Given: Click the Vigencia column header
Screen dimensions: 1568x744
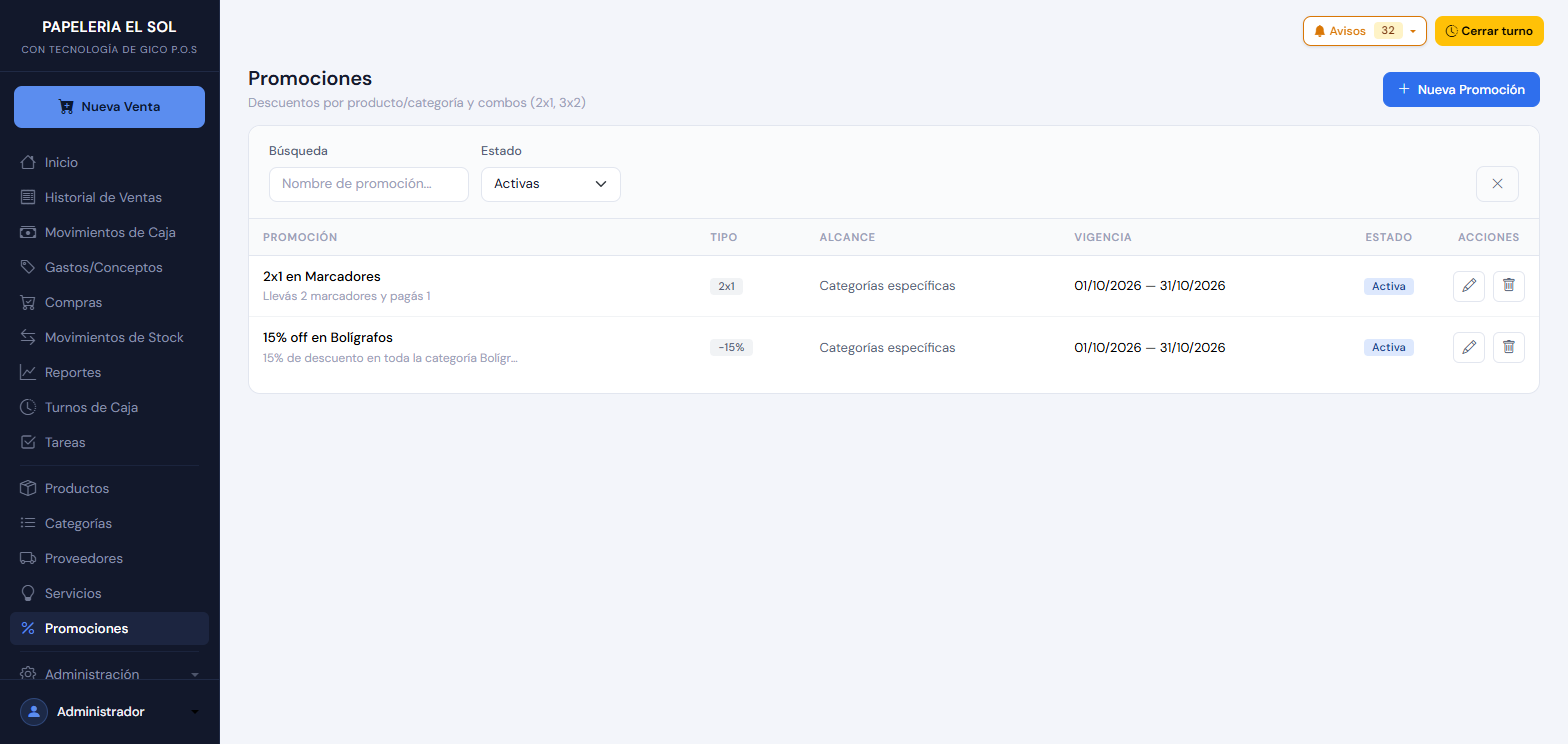Looking at the screenshot, I should [x=1103, y=237].
